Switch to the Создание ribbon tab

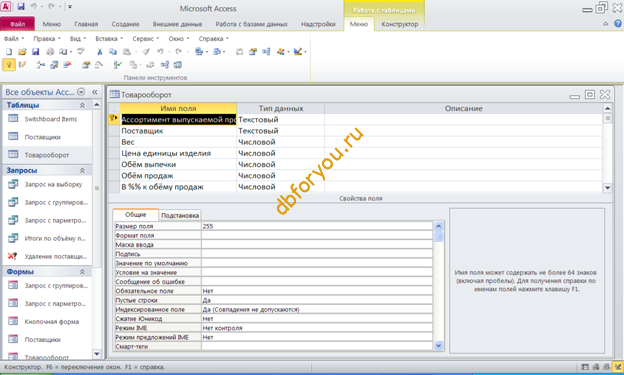125,24
